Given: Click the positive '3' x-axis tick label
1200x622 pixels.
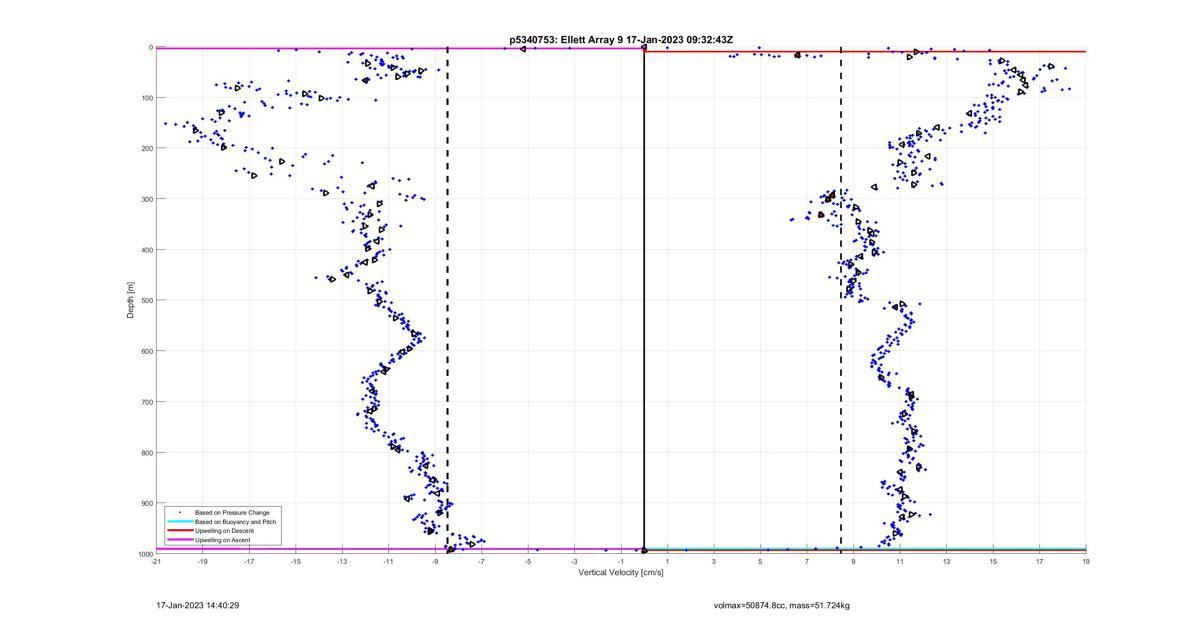Looking at the screenshot, I should [714, 562].
